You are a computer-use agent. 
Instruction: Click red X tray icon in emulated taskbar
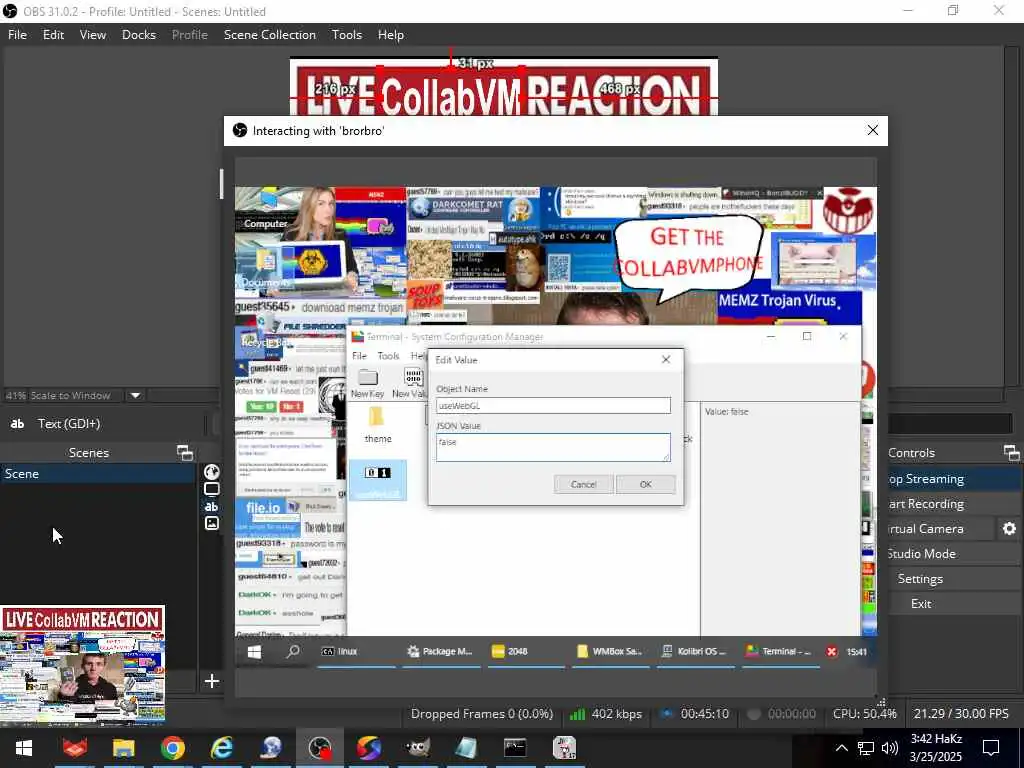[832, 652]
